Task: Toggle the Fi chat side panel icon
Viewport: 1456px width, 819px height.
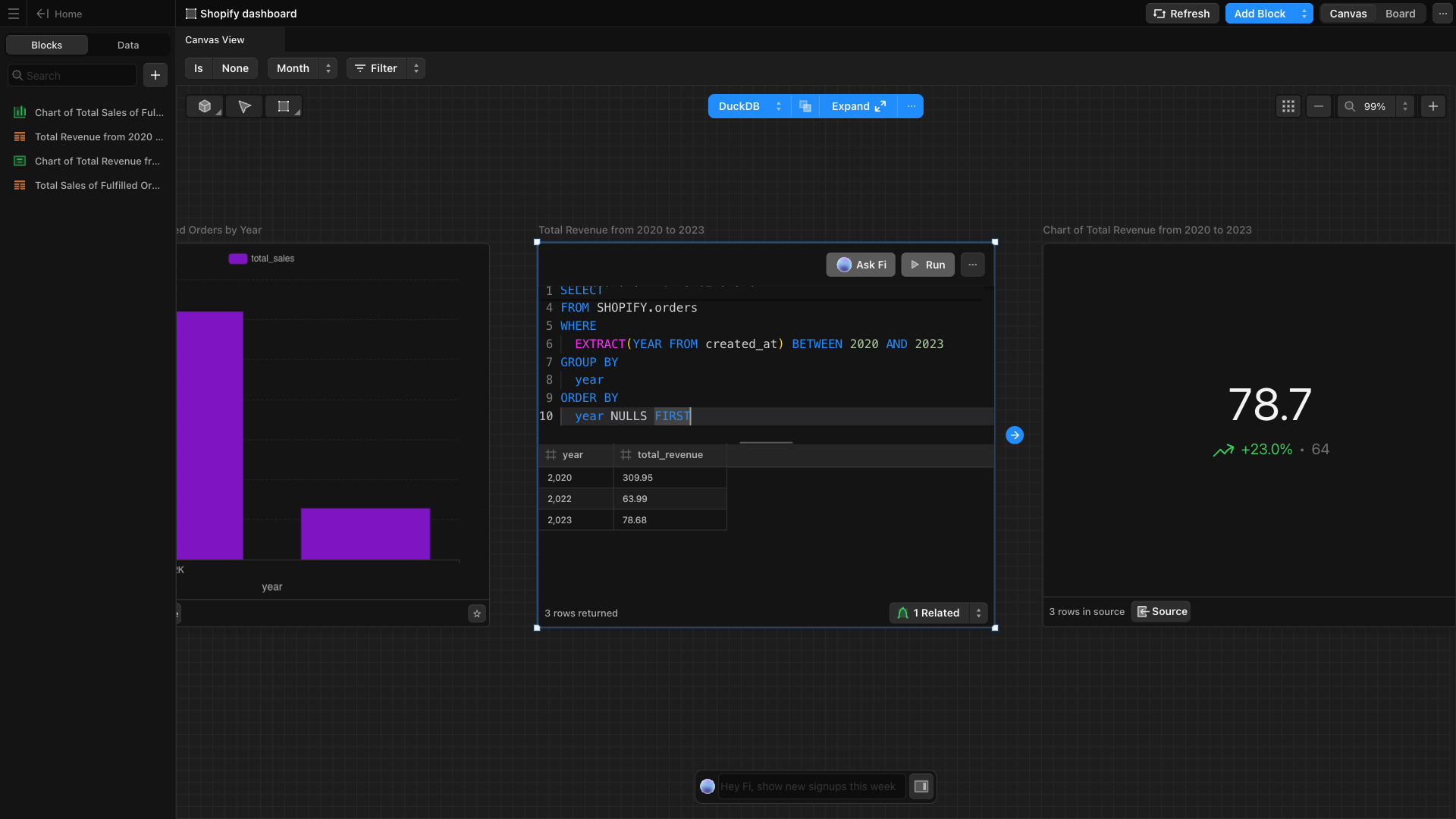Action: pyautogui.click(x=921, y=786)
